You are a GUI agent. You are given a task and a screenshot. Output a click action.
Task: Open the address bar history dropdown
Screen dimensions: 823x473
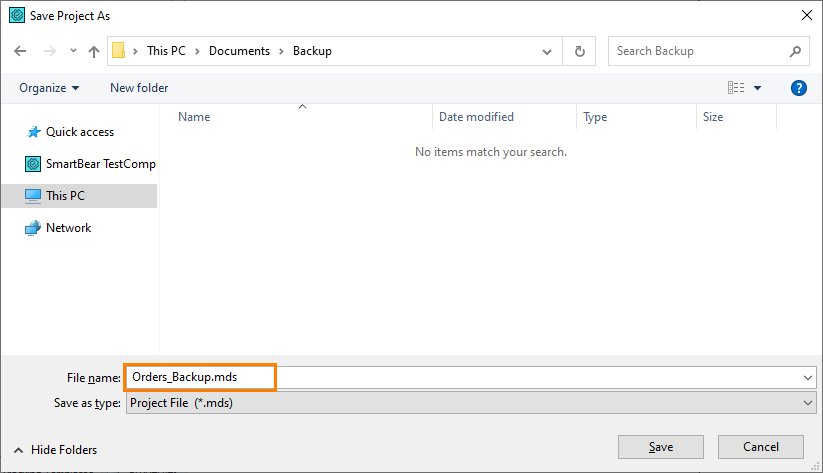pyautogui.click(x=547, y=51)
